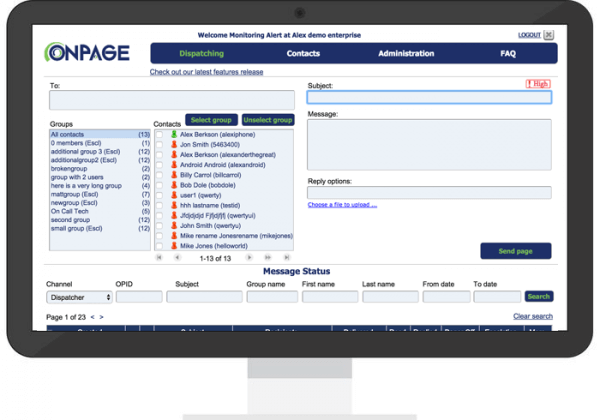Select the brokengroup entry

tap(100, 169)
